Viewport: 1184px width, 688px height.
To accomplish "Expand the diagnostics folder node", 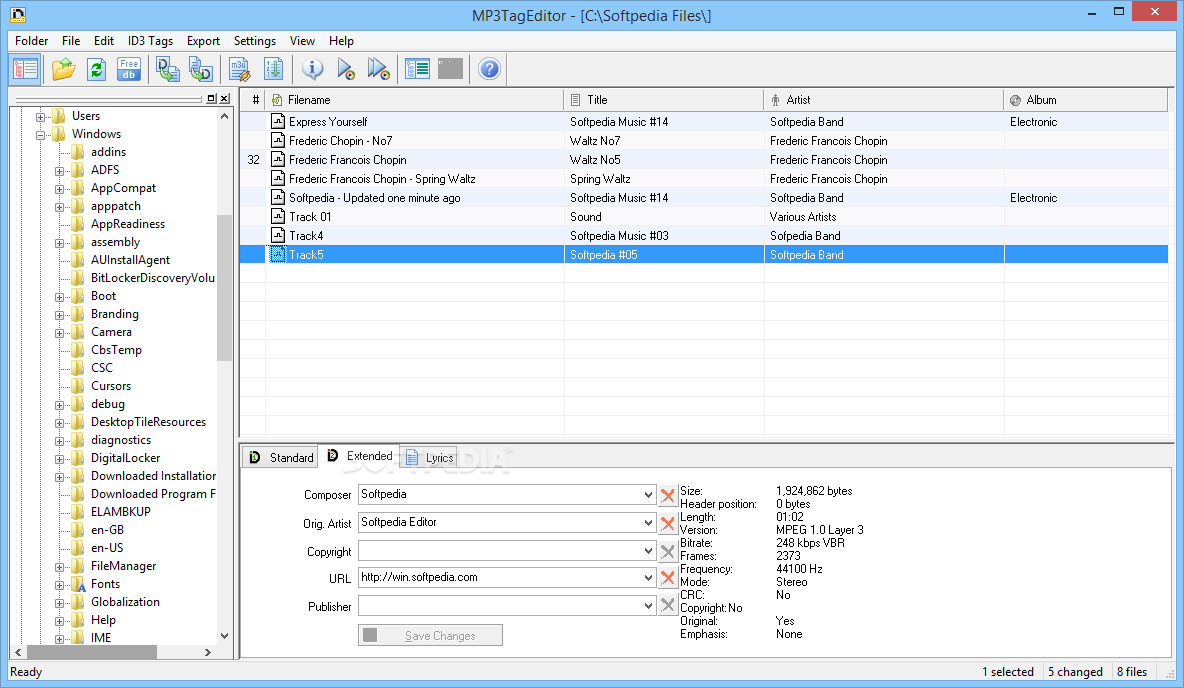I will pos(60,441).
